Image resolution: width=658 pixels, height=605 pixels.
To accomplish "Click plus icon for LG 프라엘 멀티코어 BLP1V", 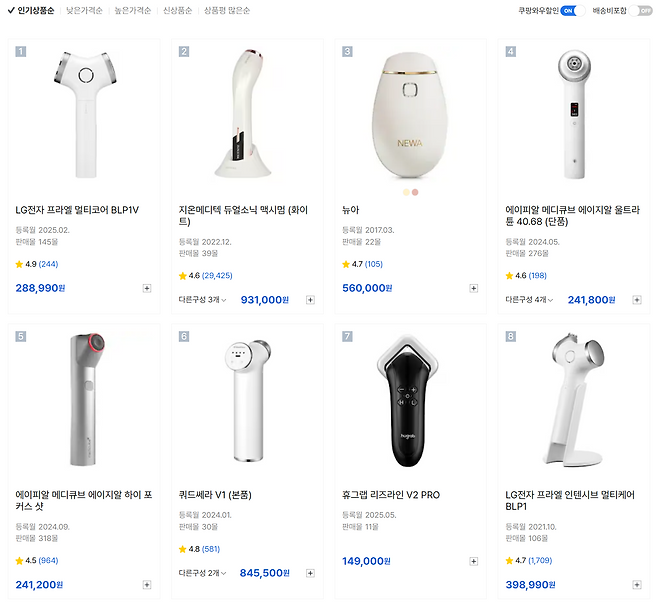I will pos(147,288).
